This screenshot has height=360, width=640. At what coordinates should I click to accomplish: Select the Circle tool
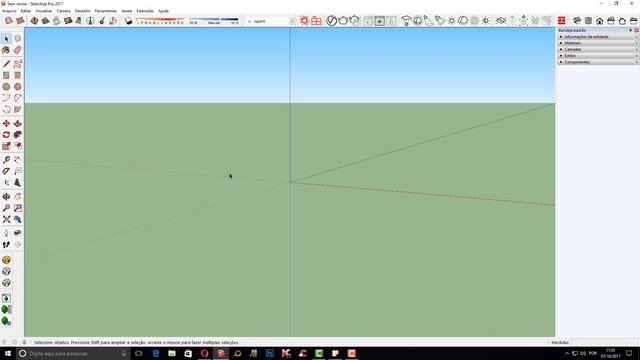coord(6,87)
